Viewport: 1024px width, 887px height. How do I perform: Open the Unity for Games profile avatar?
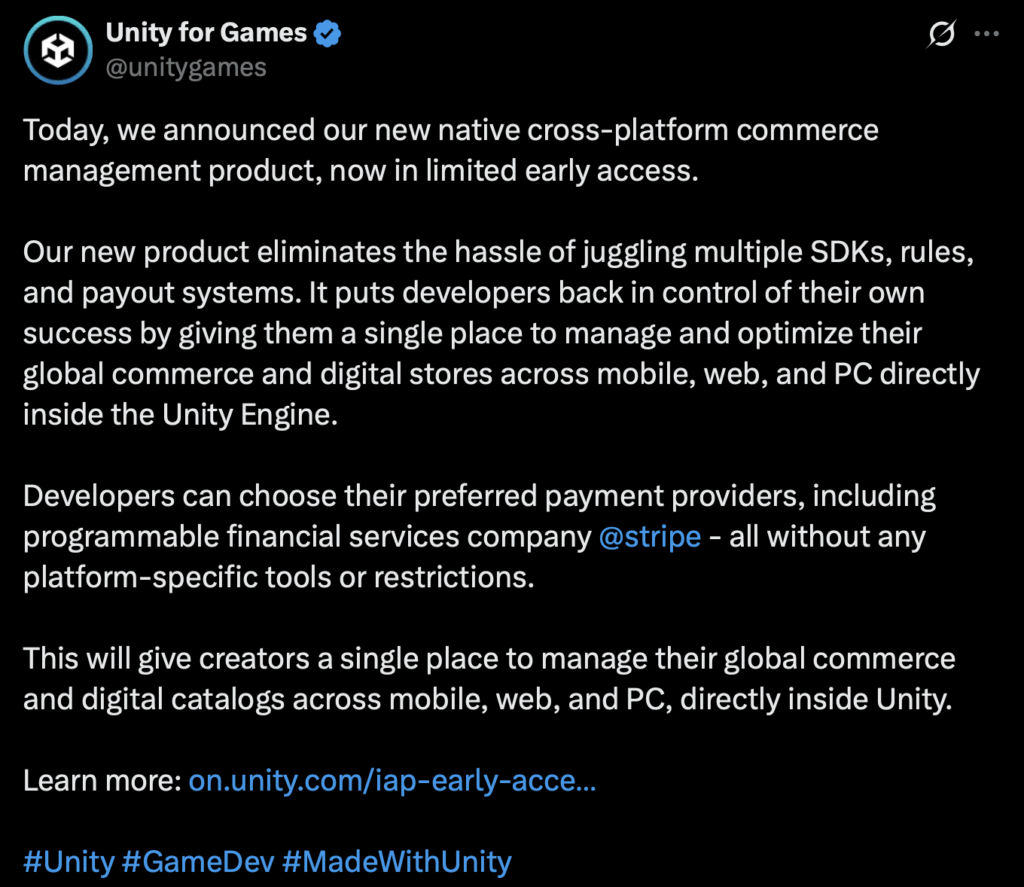(58, 50)
